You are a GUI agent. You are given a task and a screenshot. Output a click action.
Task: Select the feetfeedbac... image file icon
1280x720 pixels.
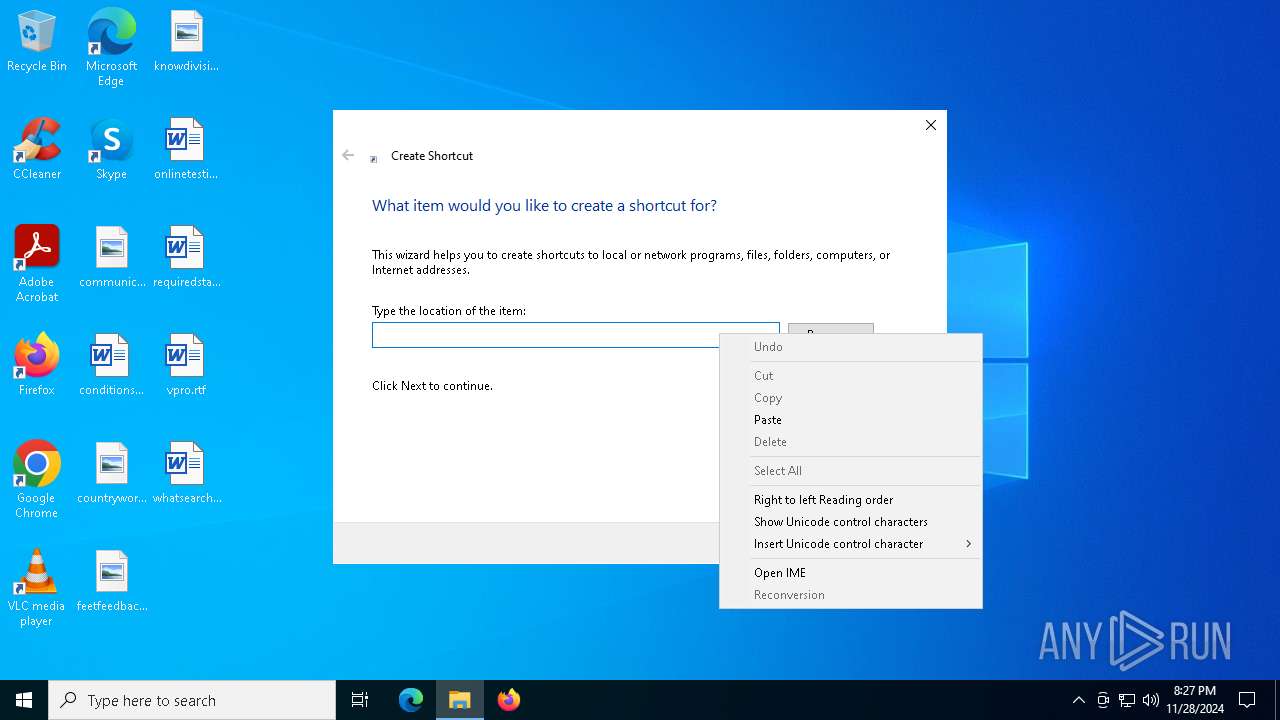click(x=112, y=582)
